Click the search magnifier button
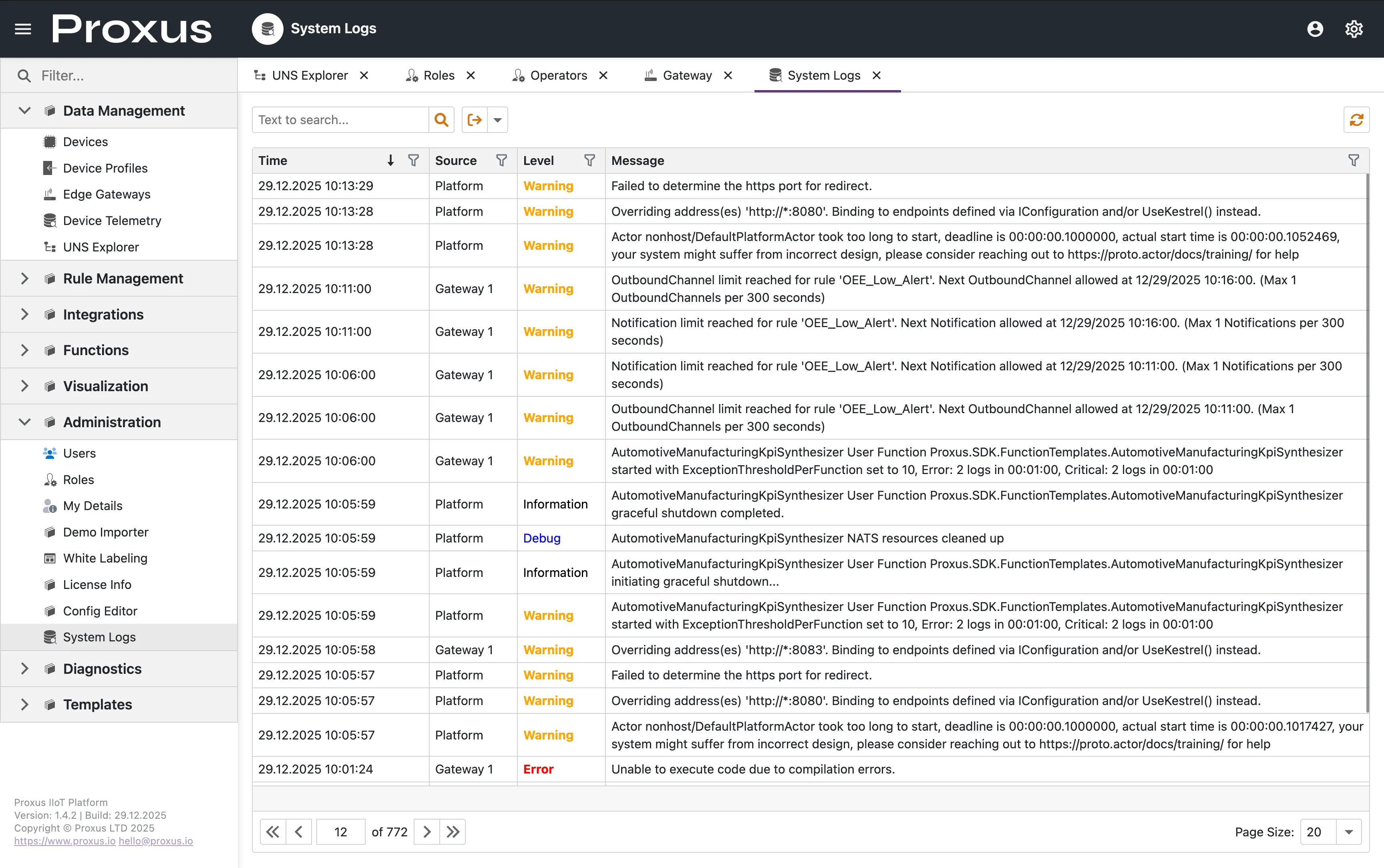This screenshot has height=868, width=1384. (441, 119)
